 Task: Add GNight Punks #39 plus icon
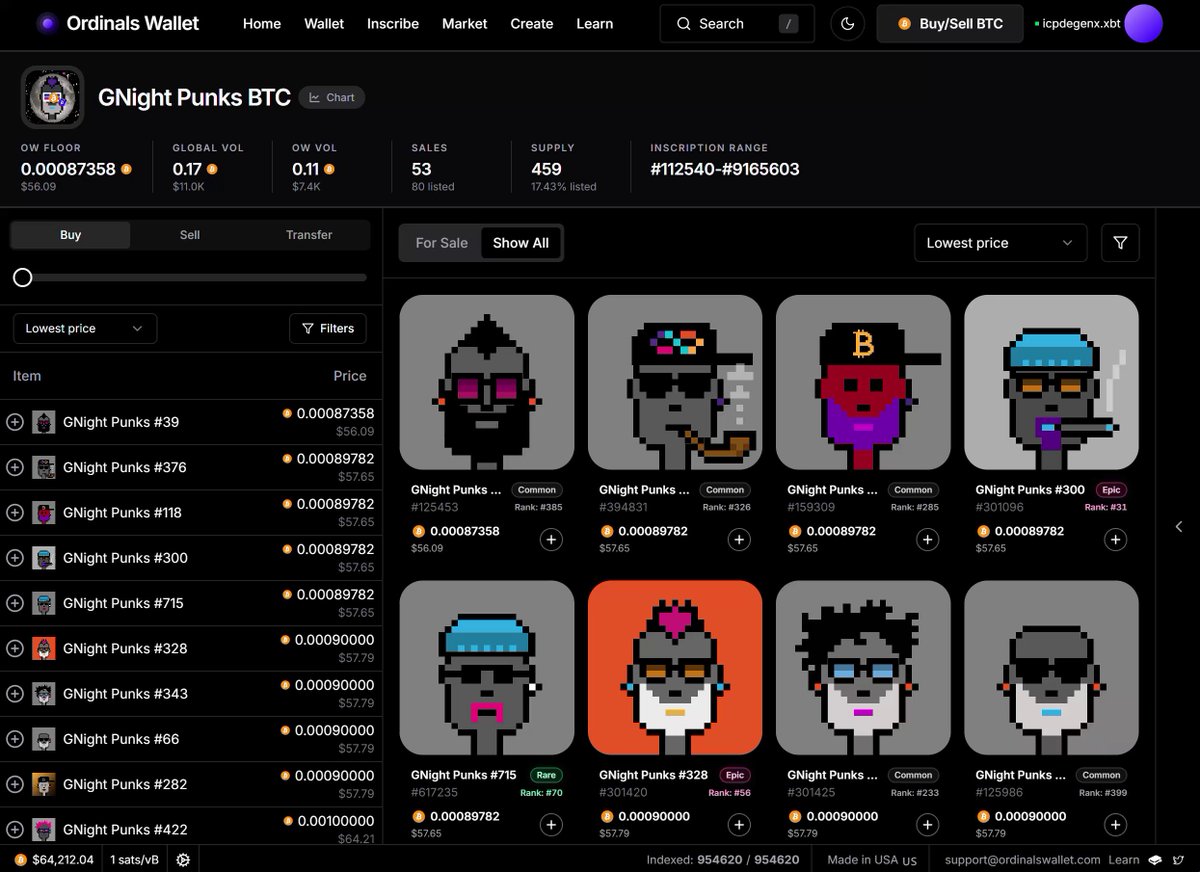pos(15,422)
